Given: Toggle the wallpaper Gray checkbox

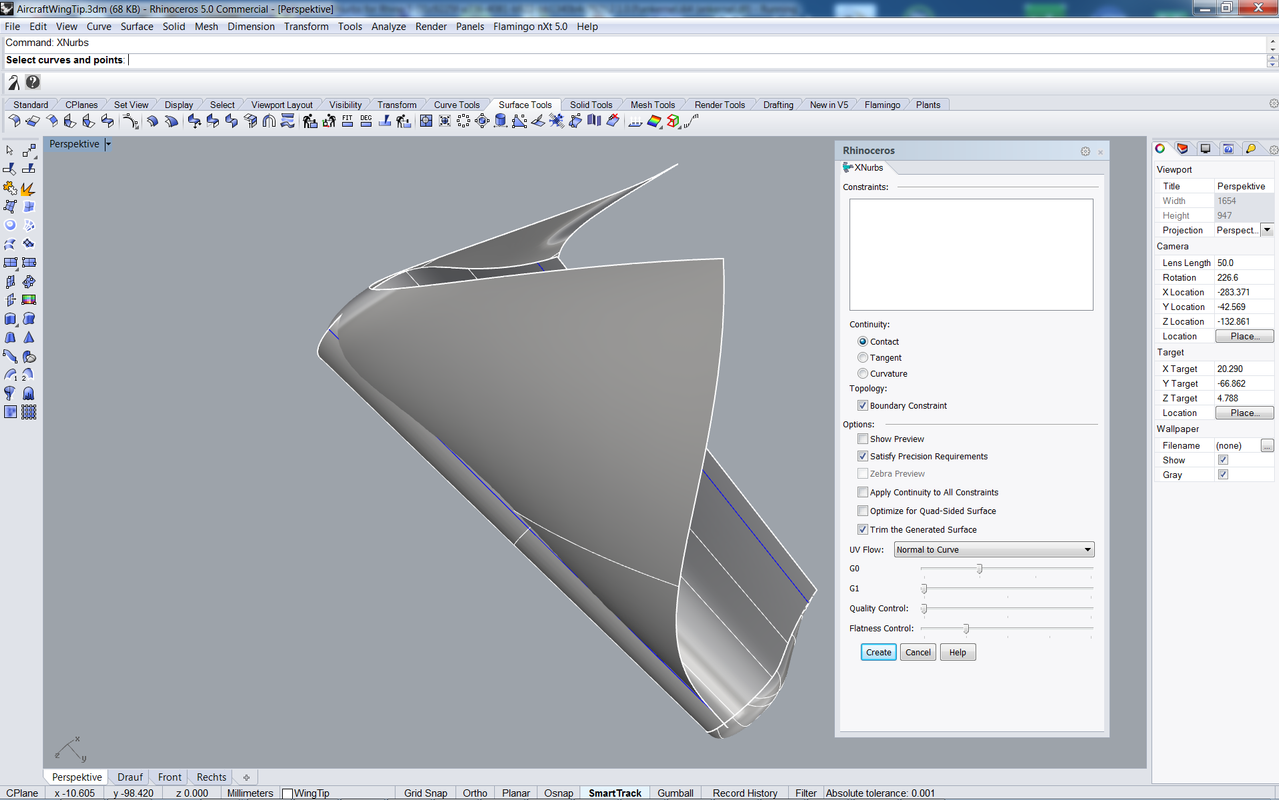Looking at the screenshot, I should (x=1222, y=475).
